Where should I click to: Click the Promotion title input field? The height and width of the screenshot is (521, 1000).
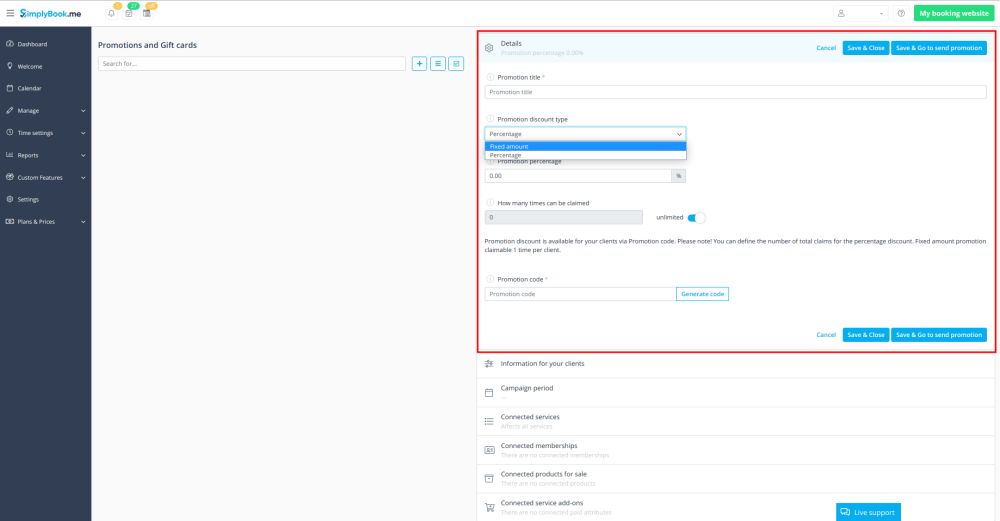coord(735,92)
